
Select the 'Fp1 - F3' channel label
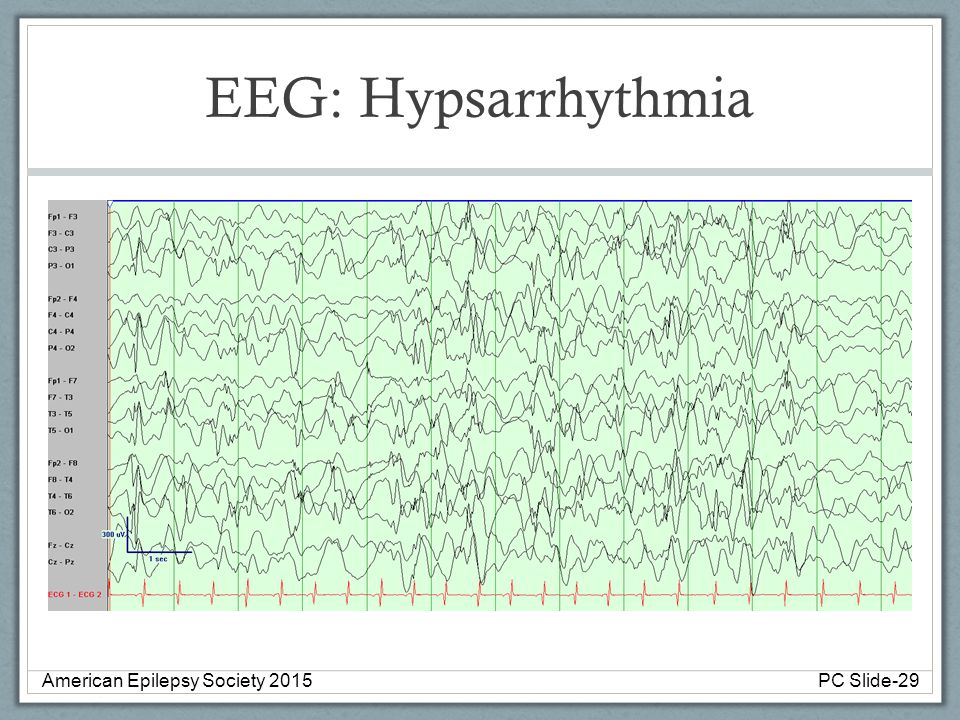[63, 217]
